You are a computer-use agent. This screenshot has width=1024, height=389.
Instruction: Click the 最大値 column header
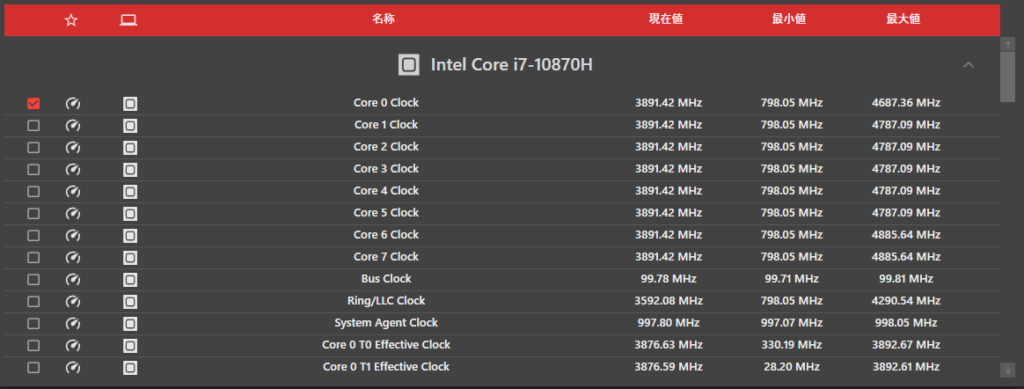point(903,19)
